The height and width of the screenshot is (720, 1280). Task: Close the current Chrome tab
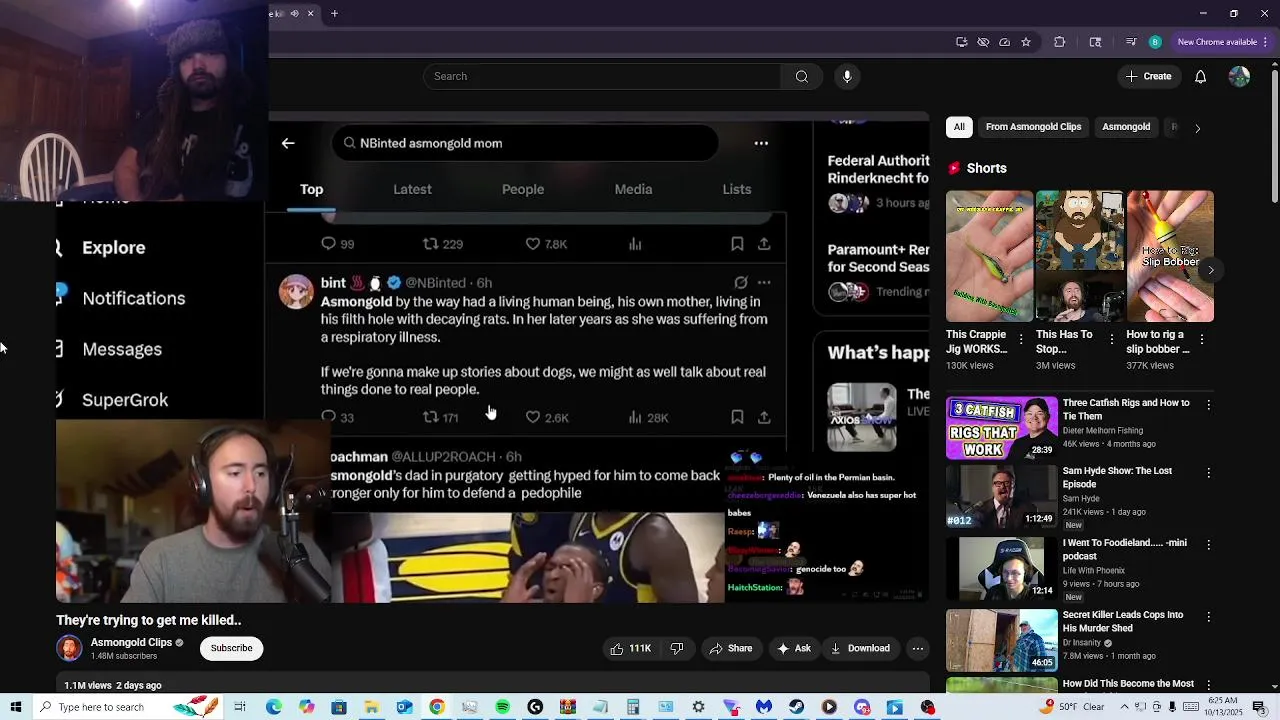coord(310,13)
